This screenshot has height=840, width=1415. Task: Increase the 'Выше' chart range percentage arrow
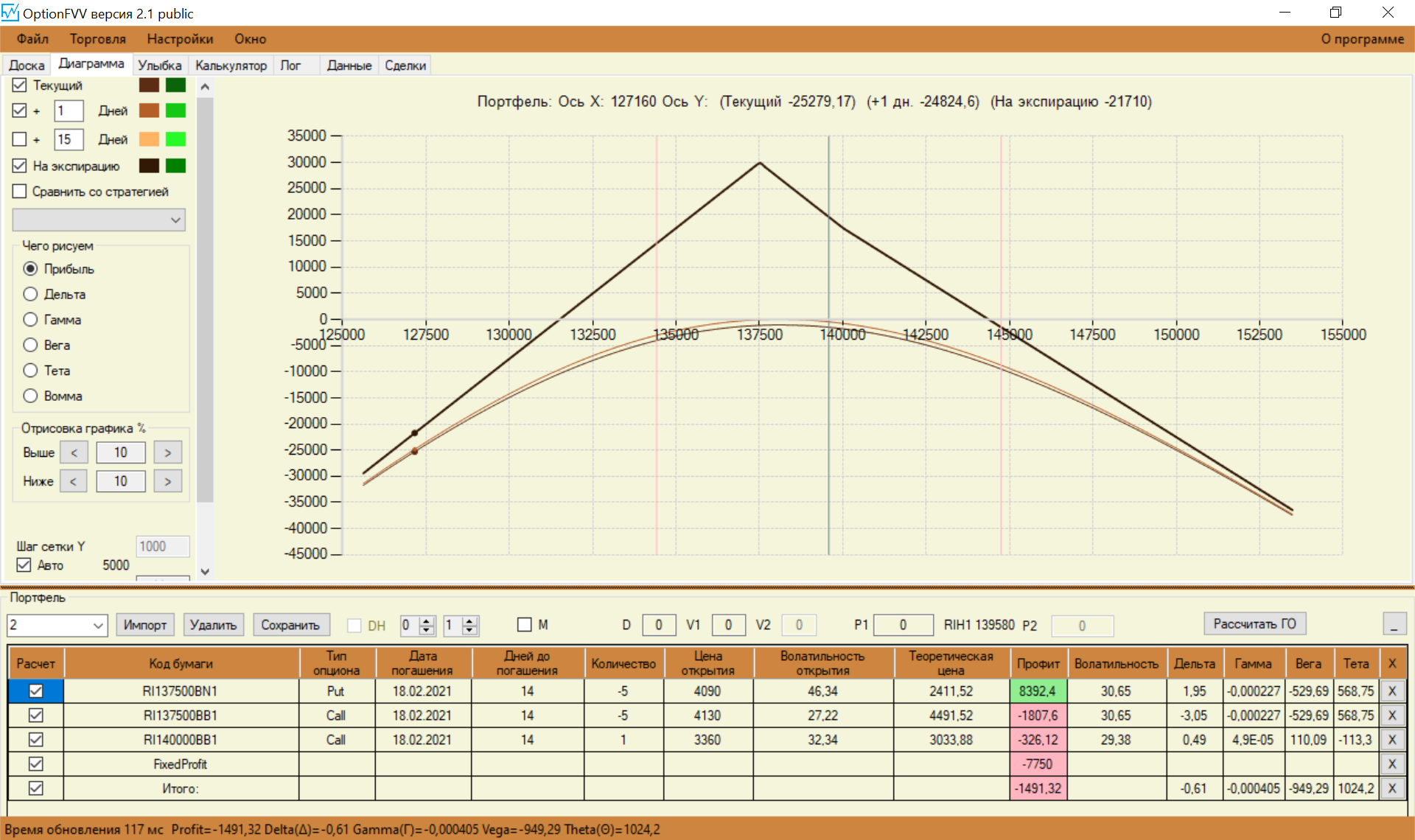pos(167,452)
